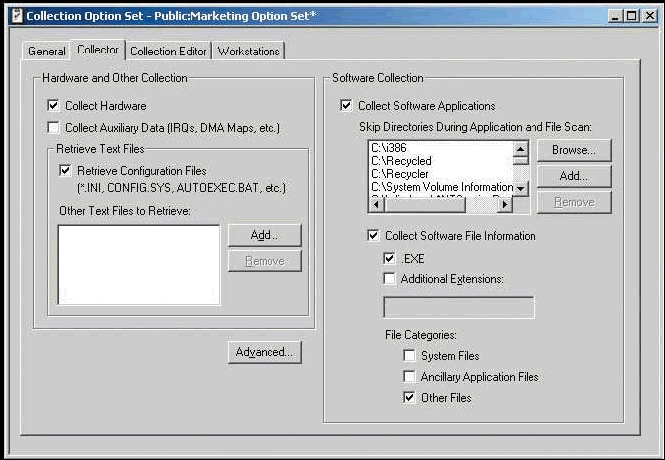Click skip list scroll up arrow
Screen dimensions: 665x460
click(521, 149)
